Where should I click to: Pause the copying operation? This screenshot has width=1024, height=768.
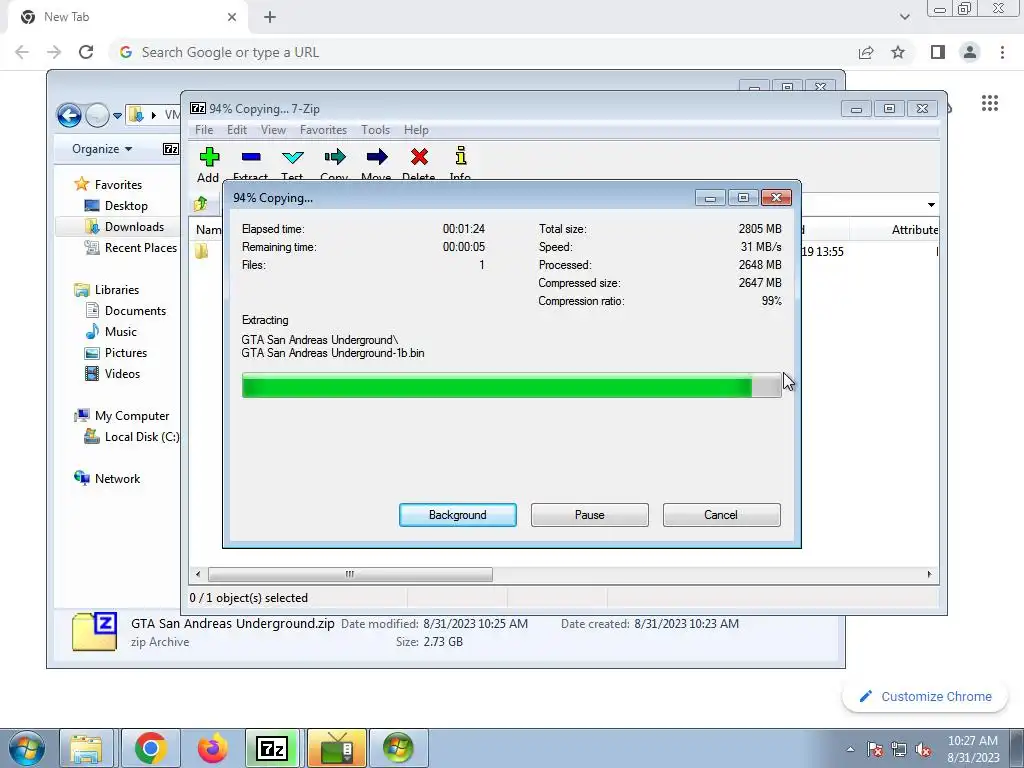(x=590, y=515)
